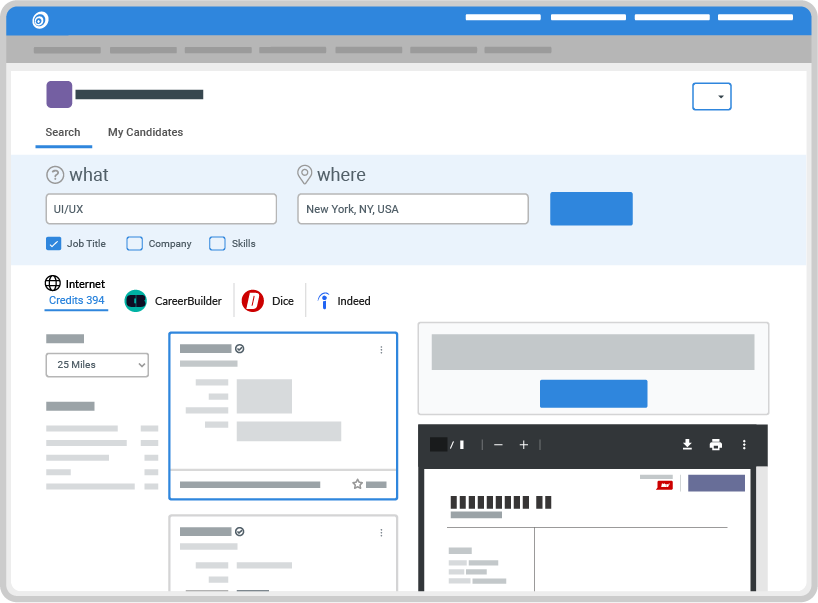
Task: Zoom out on the resume document
Action: click(498, 445)
